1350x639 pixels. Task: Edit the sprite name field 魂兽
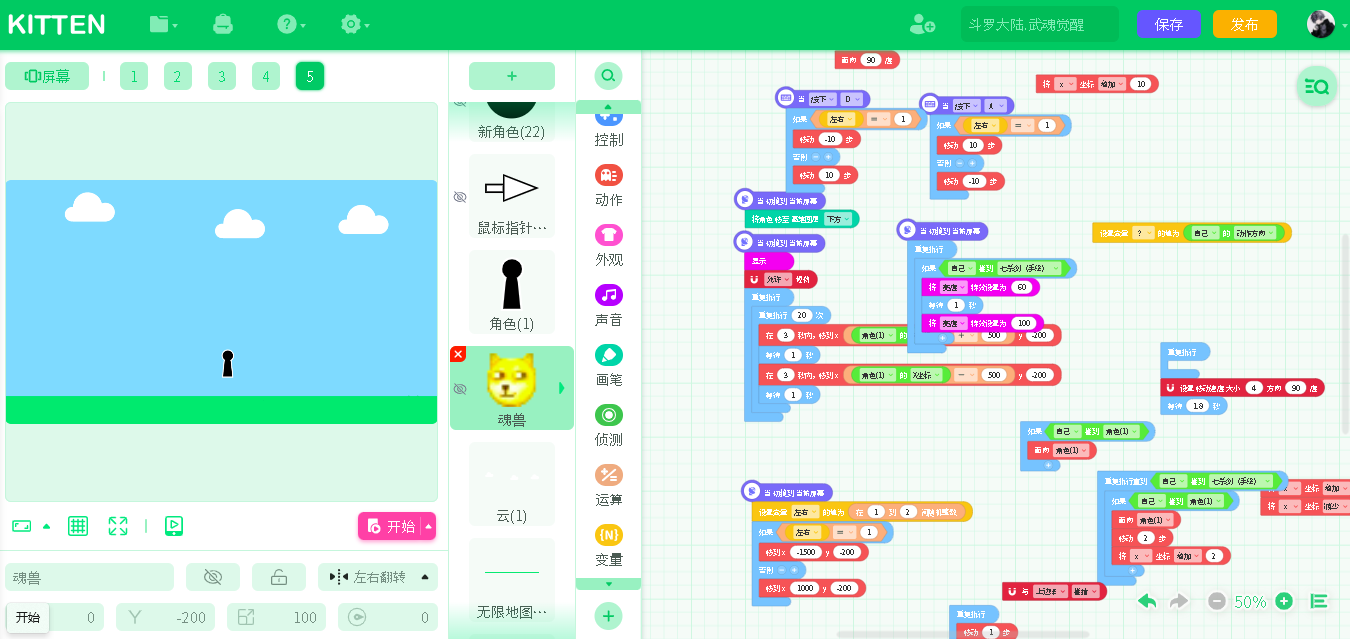coord(90,577)
